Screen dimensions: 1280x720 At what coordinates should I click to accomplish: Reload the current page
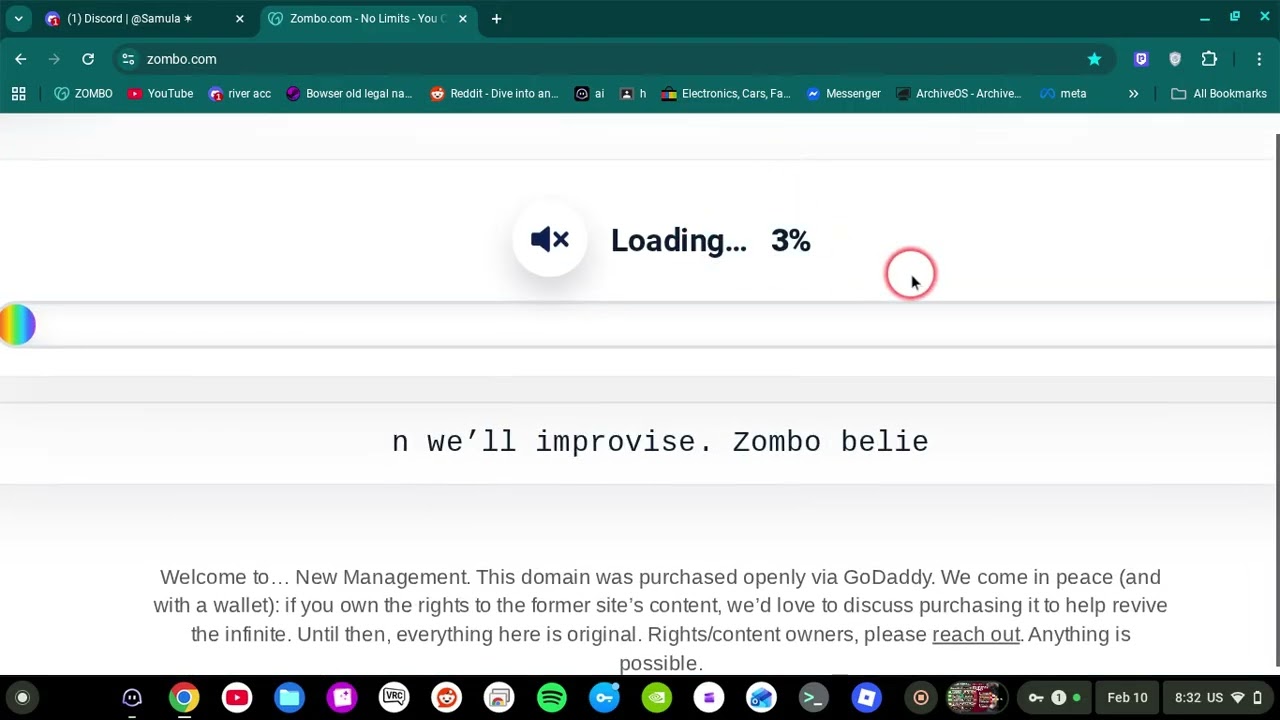(88, 59)
